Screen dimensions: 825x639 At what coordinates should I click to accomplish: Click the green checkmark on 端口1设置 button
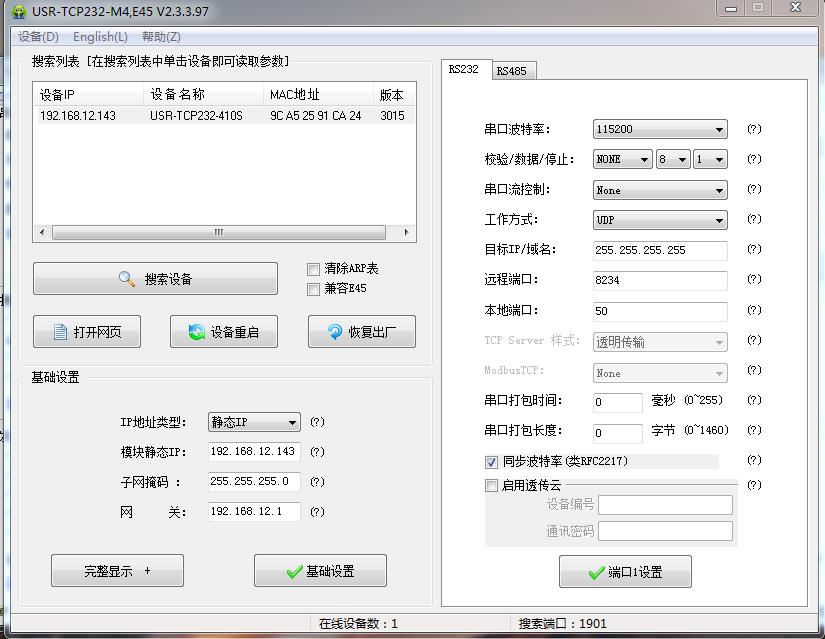[596, 572]
